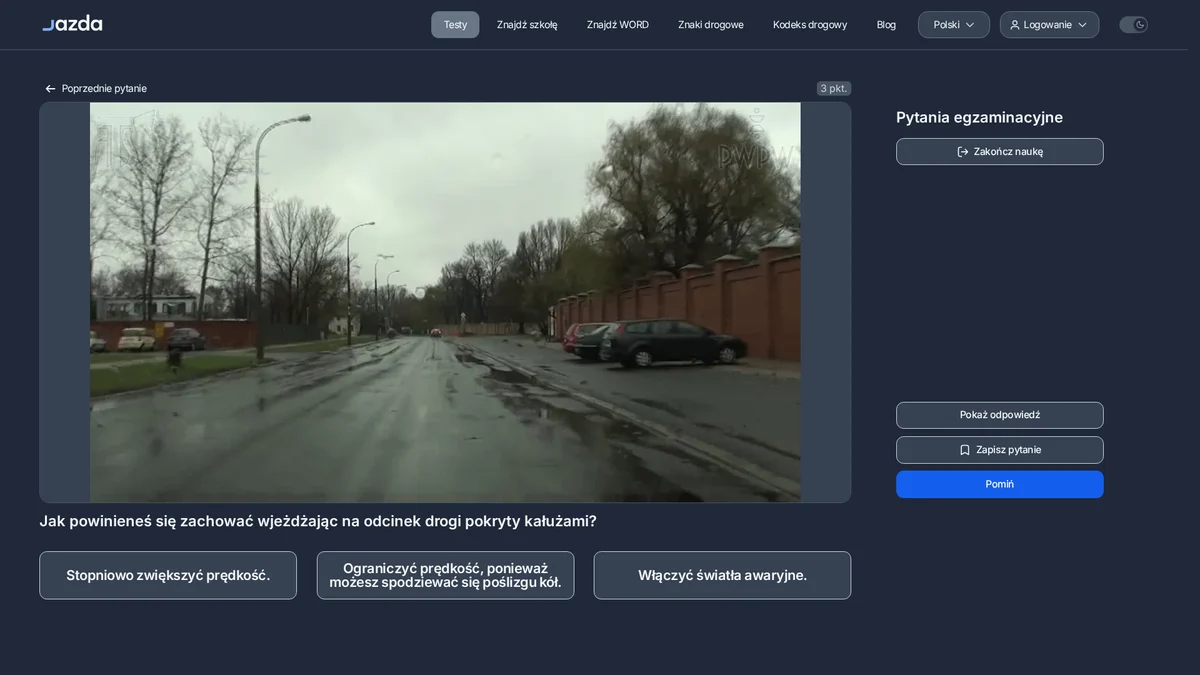Click the user icon beside Logowanie
The width and height of the screenshot is (1200, 675).
[1015, 25]
